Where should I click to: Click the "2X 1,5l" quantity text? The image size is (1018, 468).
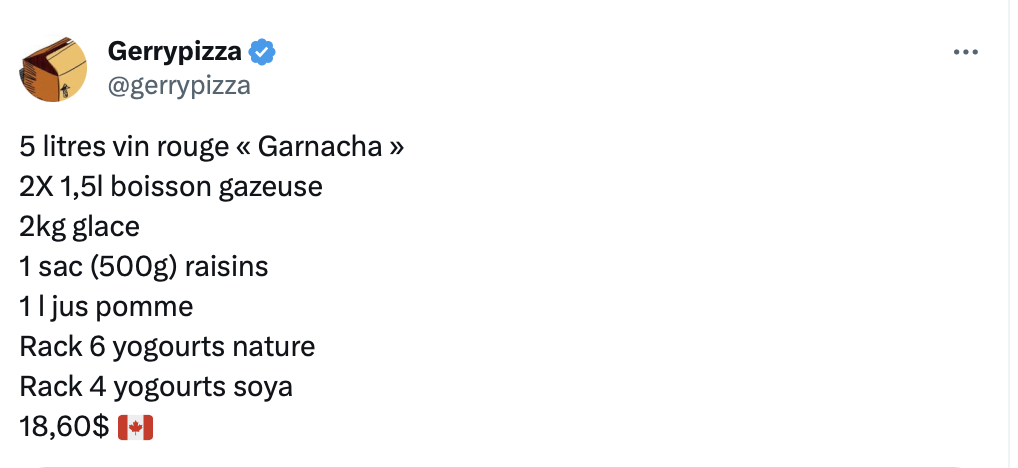click(x=62, y=188)
